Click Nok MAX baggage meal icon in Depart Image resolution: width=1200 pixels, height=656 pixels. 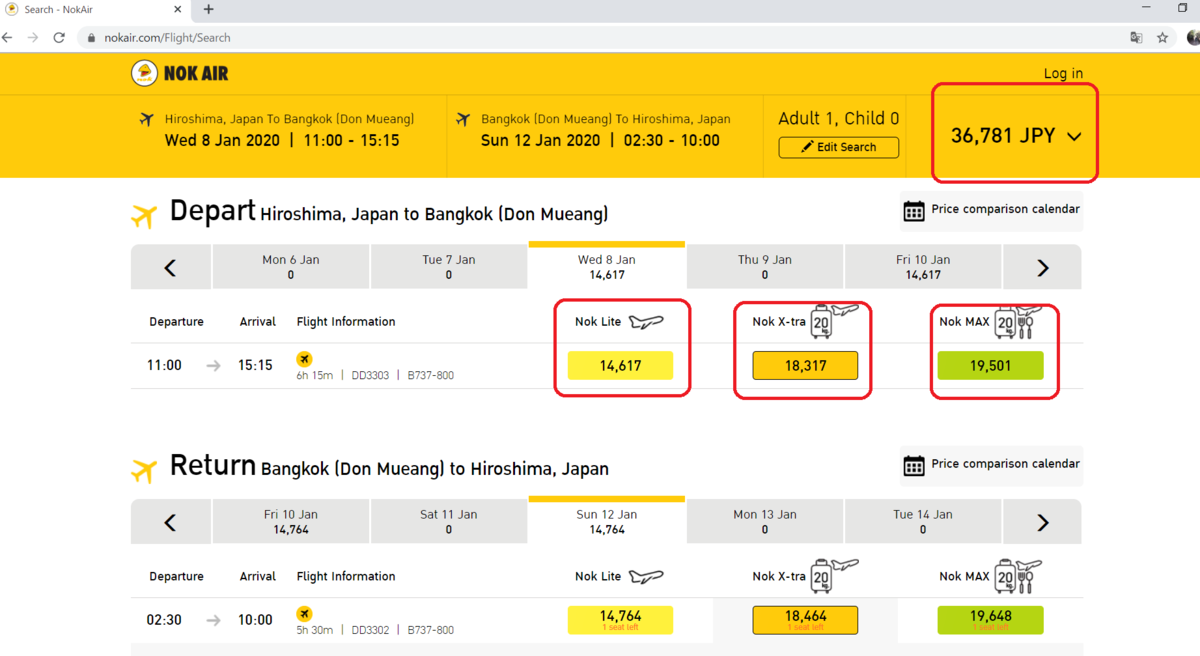click(x=1018, y=321)
